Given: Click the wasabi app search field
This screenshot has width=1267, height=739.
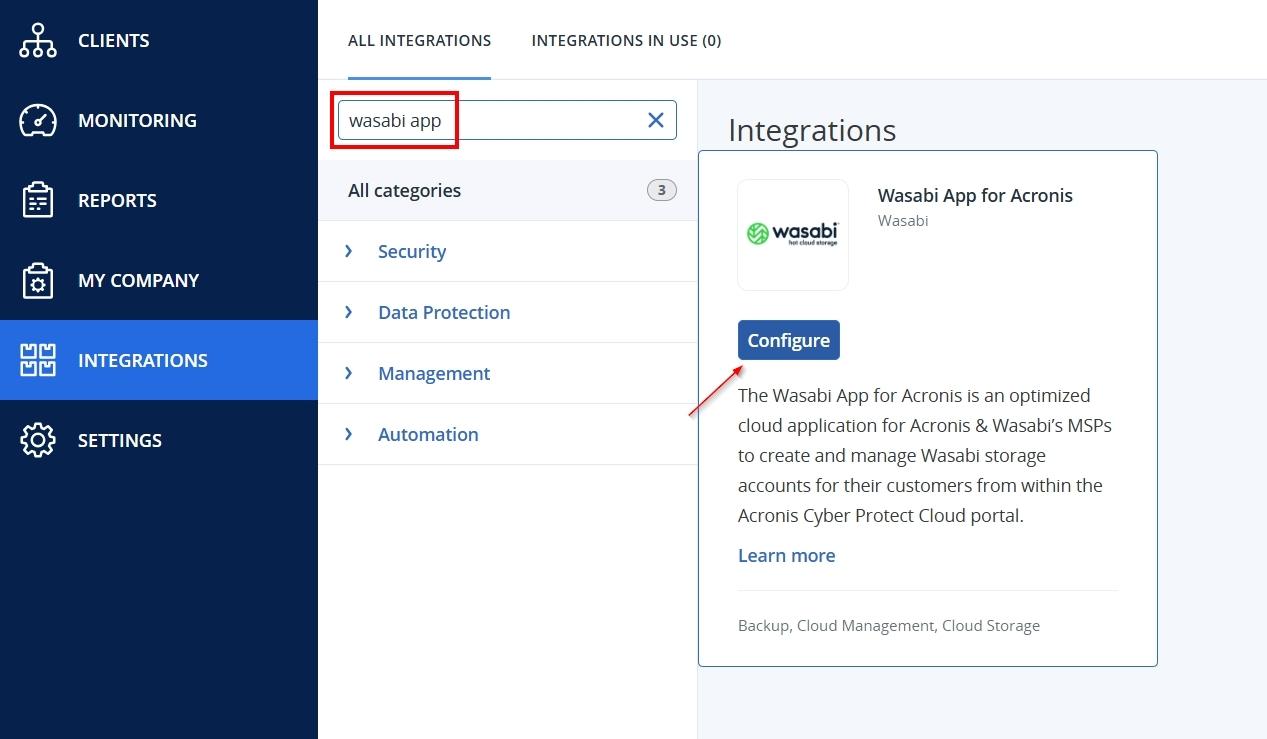Looking at the screenshot, I should pos(507,120).
